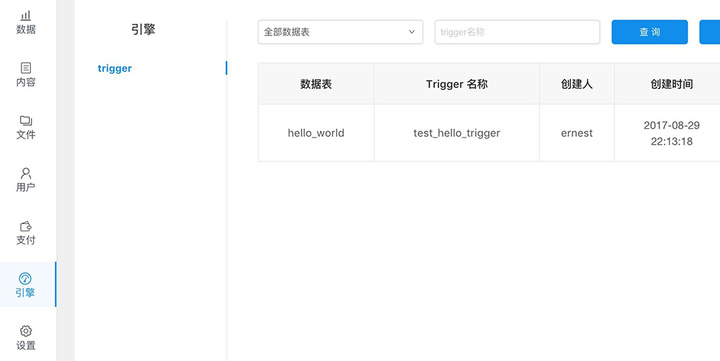
Task: Click the 数据表 column header
Action: coord(316,84)
